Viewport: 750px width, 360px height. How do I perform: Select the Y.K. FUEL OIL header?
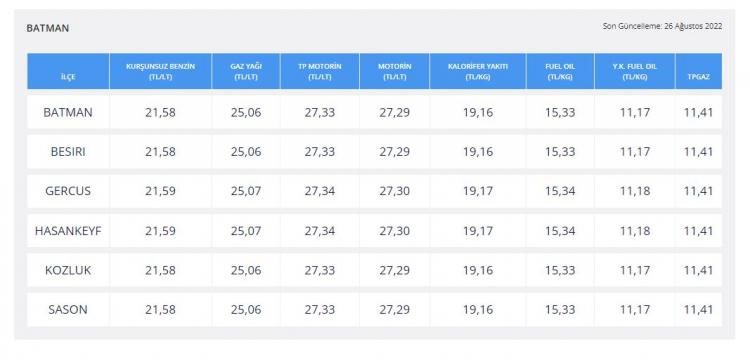tap(635, 71)
